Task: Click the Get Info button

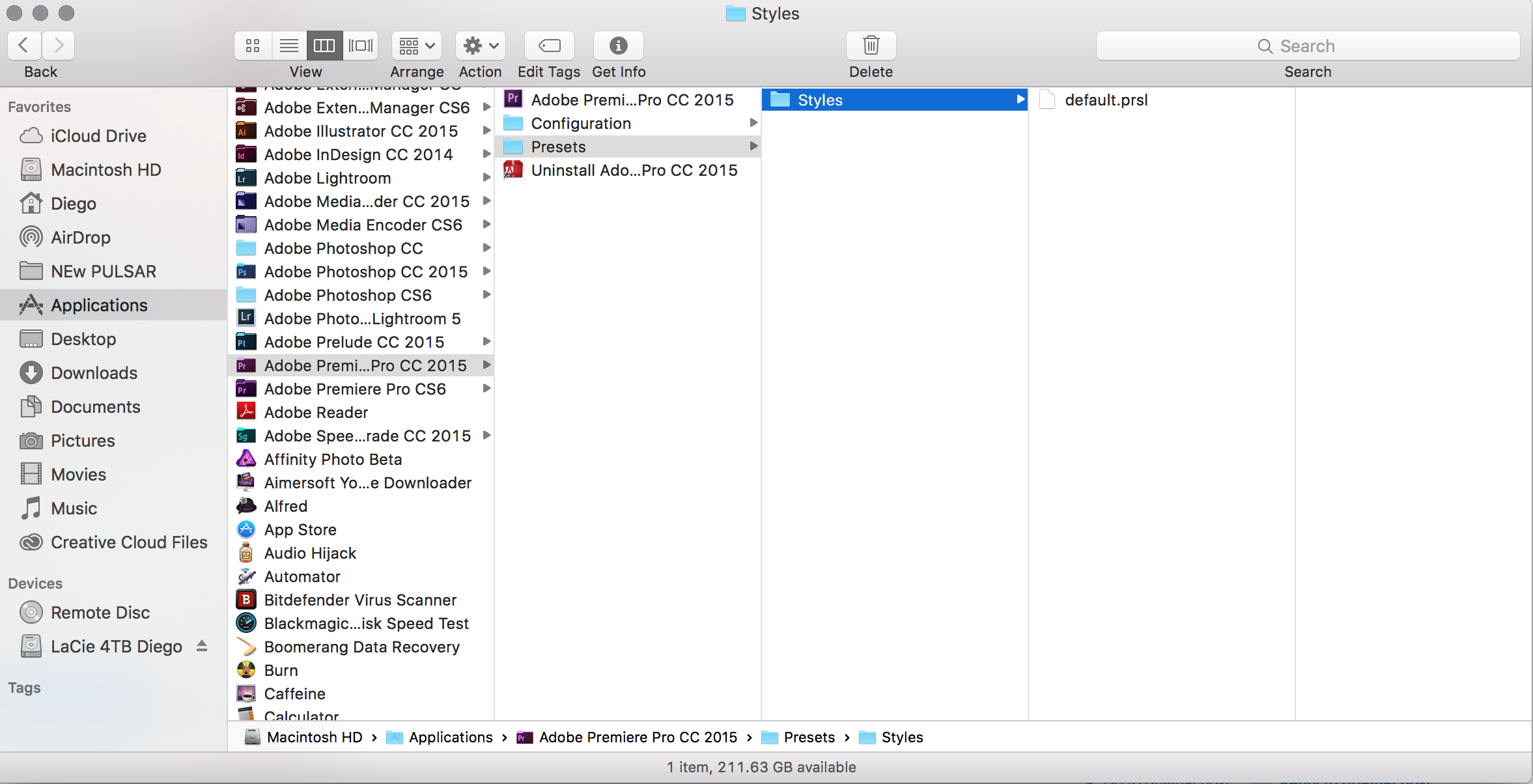Action: 619,46
